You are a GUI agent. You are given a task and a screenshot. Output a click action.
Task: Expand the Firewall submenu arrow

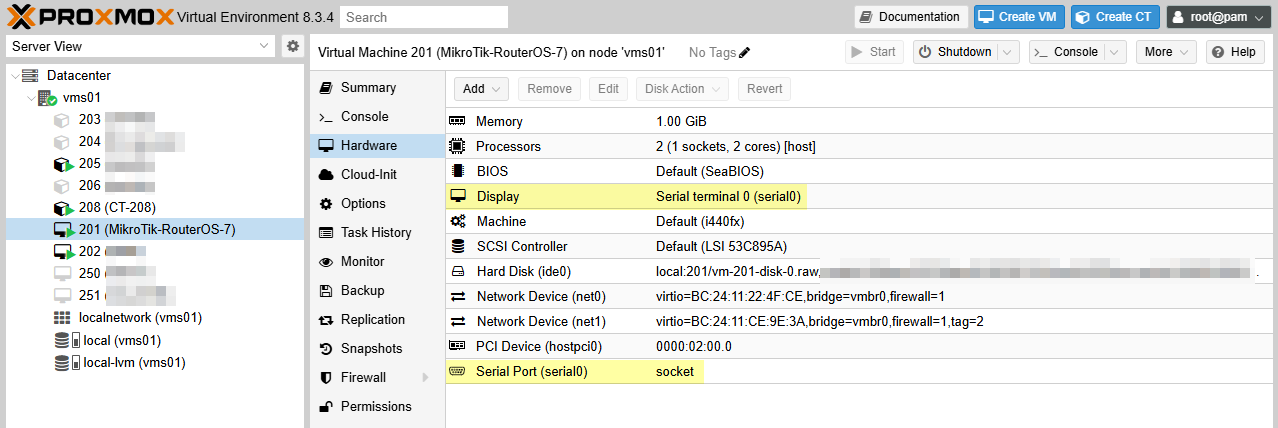coord(424,378)
